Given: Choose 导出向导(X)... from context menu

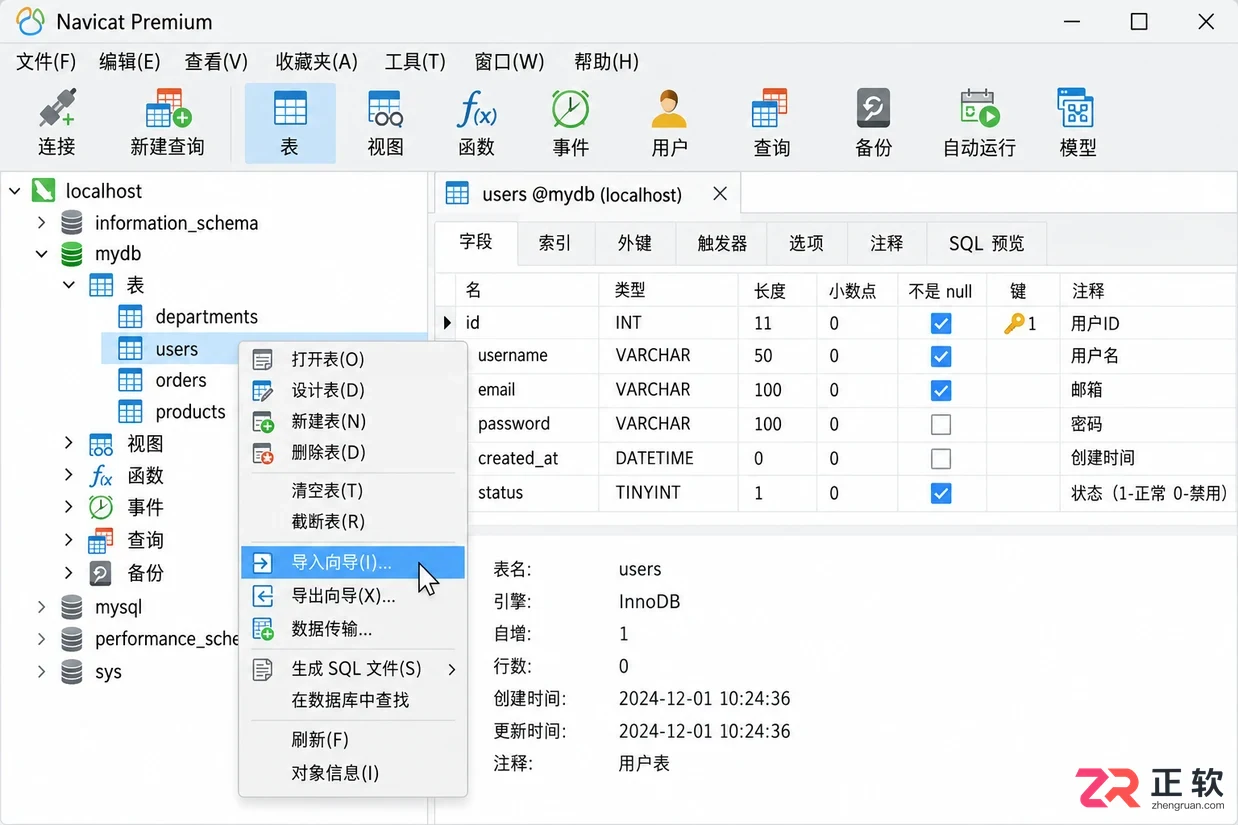Looking at the screenshot, I should [x=353, y=596].
